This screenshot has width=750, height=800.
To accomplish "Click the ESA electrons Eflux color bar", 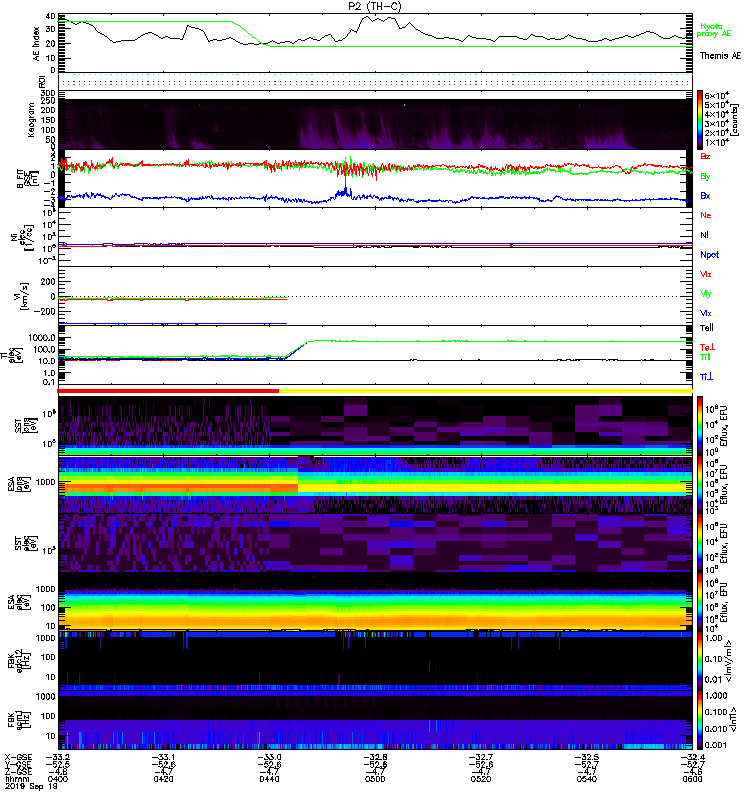I will [x=699, y=602].
